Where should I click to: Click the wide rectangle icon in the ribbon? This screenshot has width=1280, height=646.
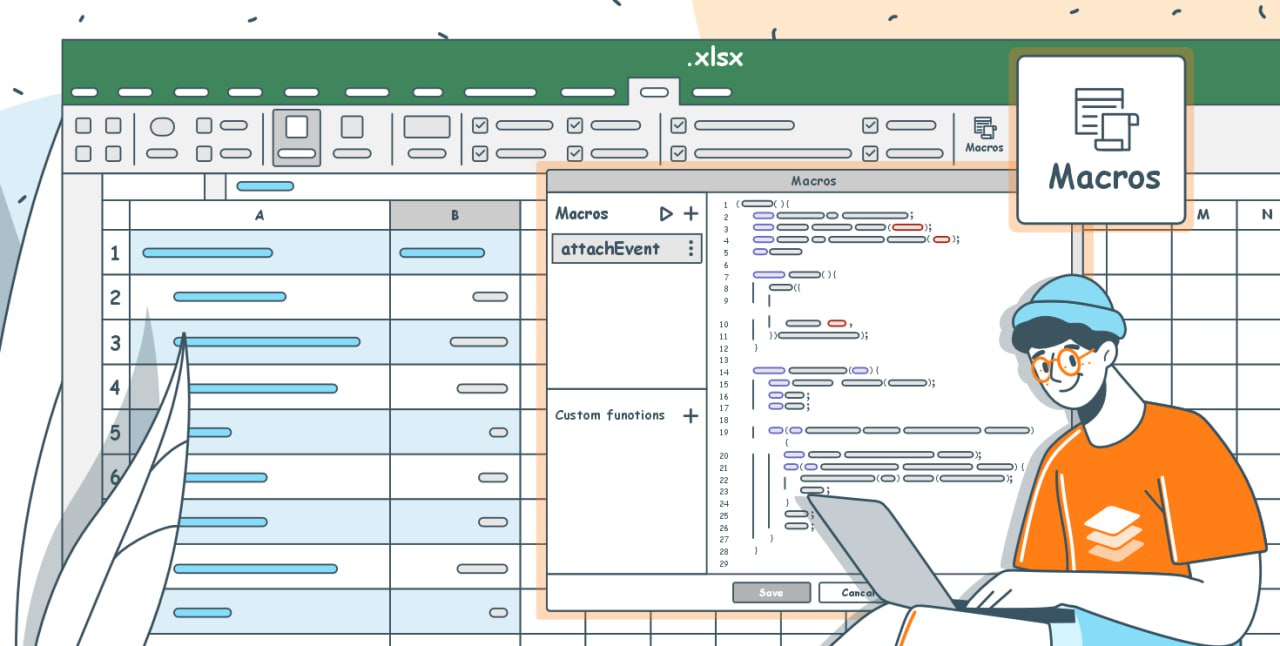pos(427,127)
